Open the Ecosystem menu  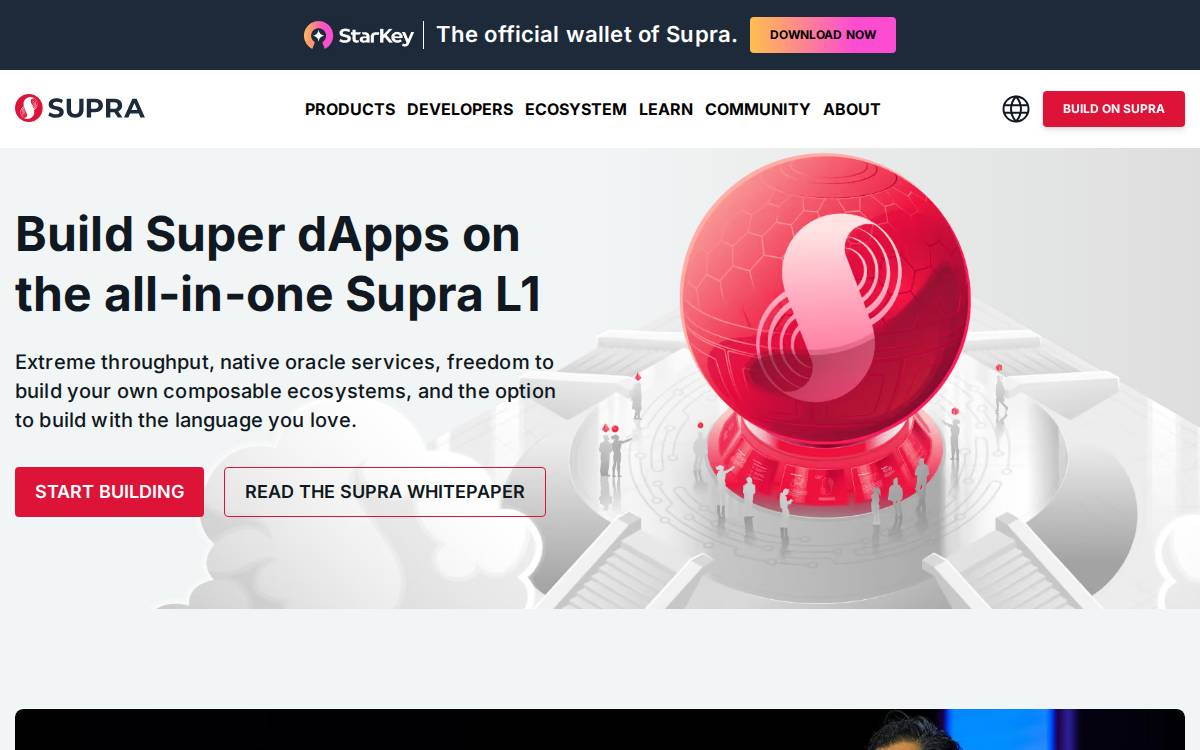coord(576,109)
